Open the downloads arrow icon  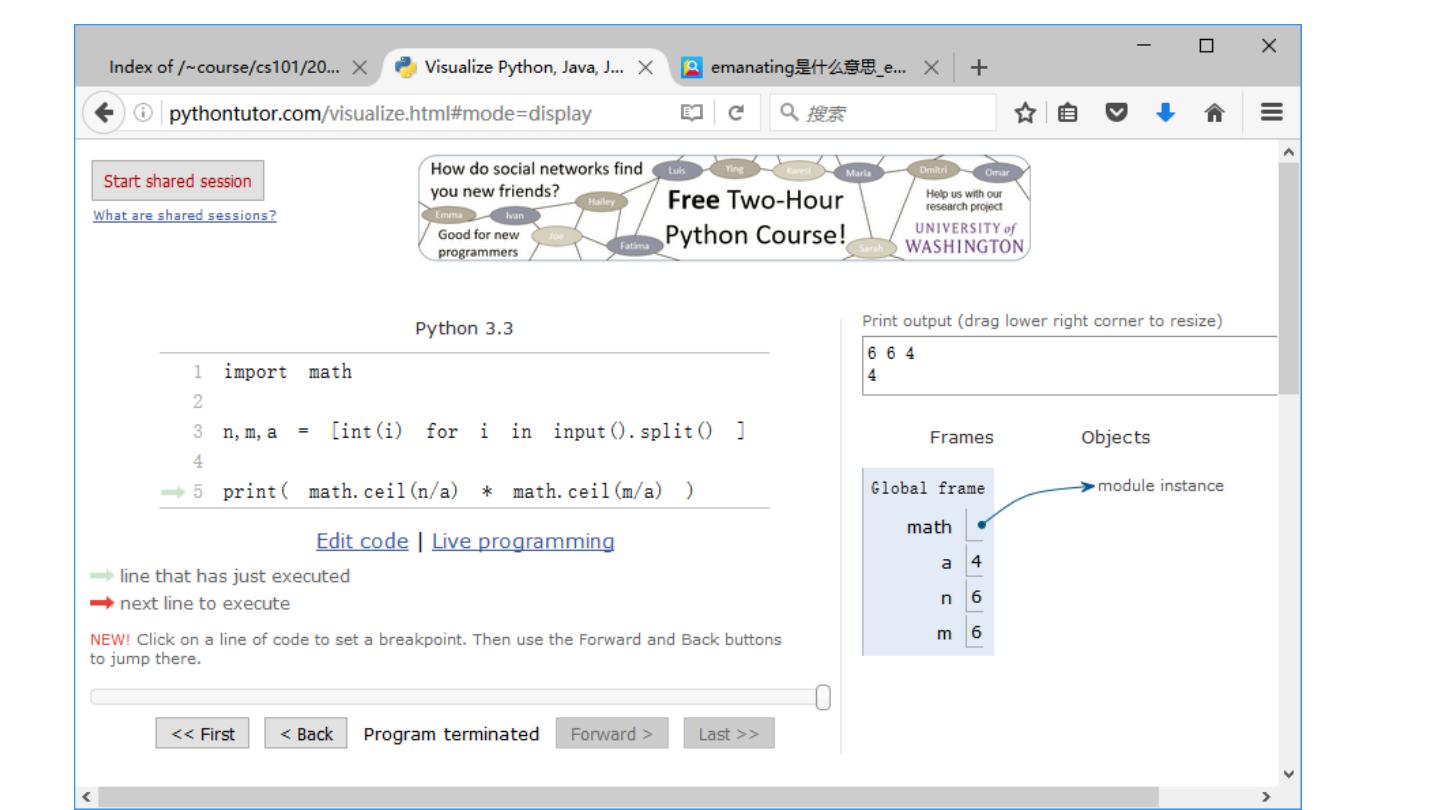click(1165, 114)
